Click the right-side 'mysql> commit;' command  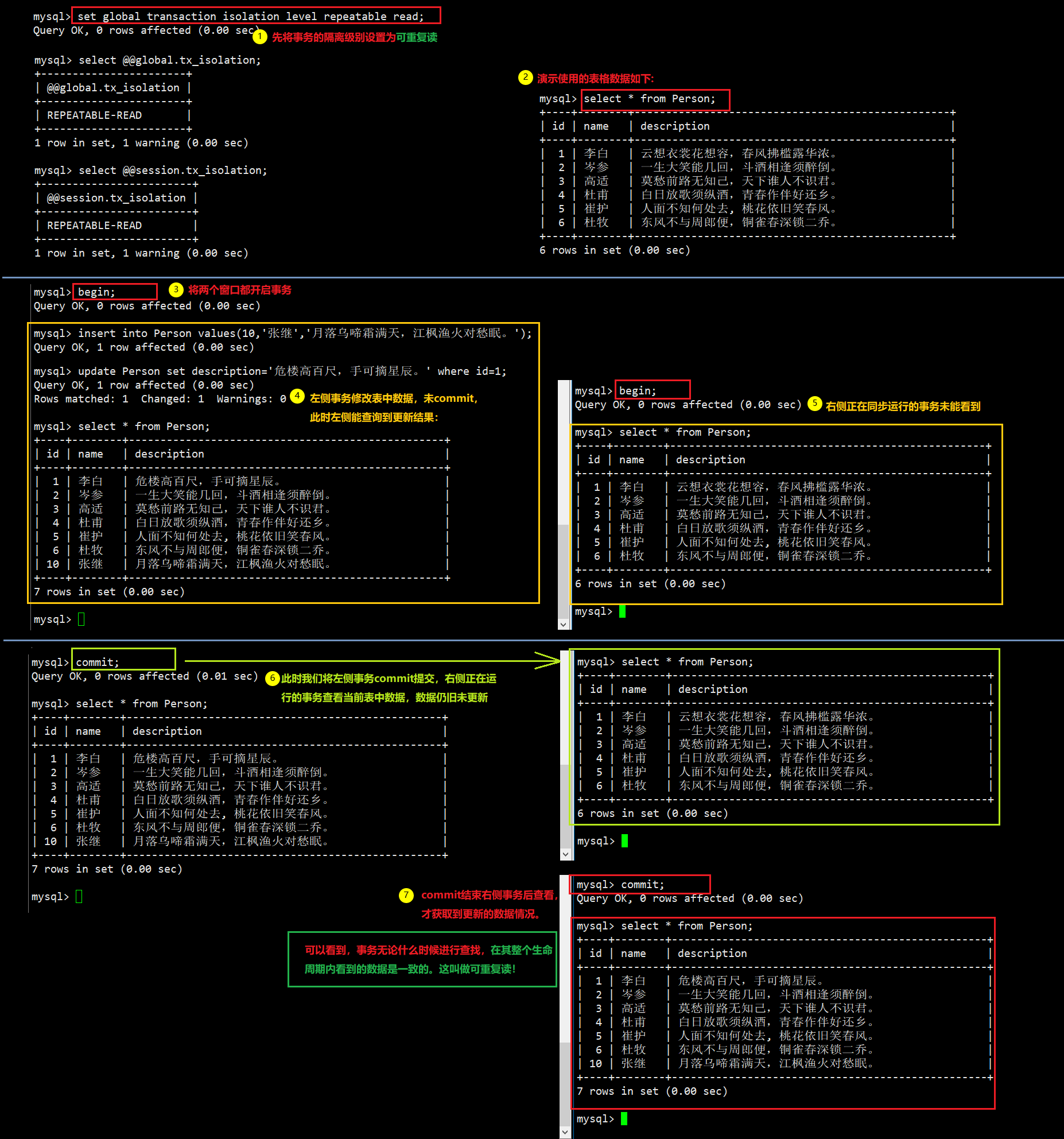click(620, 884)
